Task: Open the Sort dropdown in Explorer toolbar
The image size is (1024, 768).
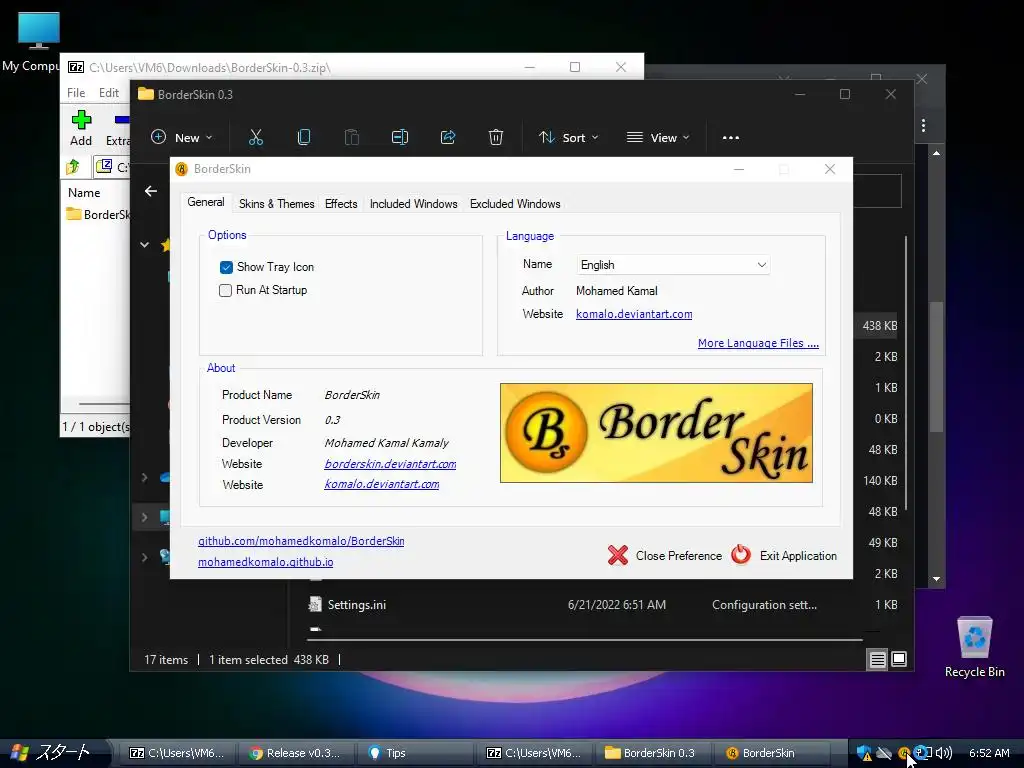Action: (x=568, y=137)
